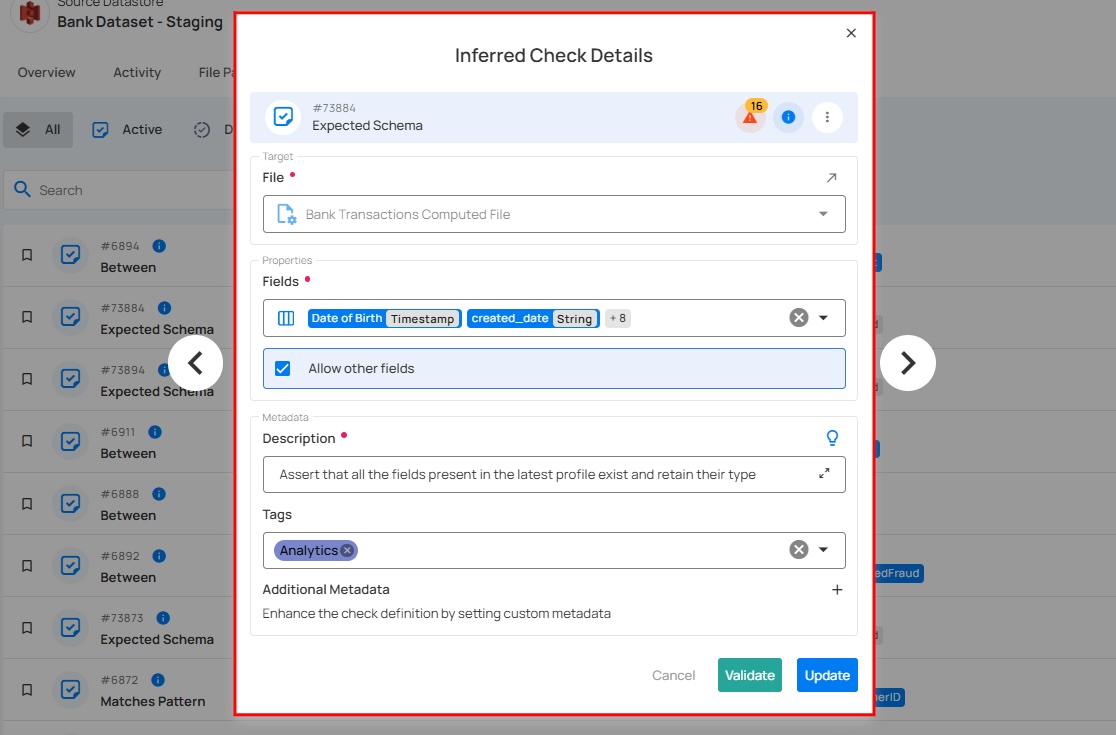Click the warning triangle with 16 anomalies badge
Image resolution: width=1116 pixels, height=735 pixels.
pyautogui.click(x=750, y=117)
